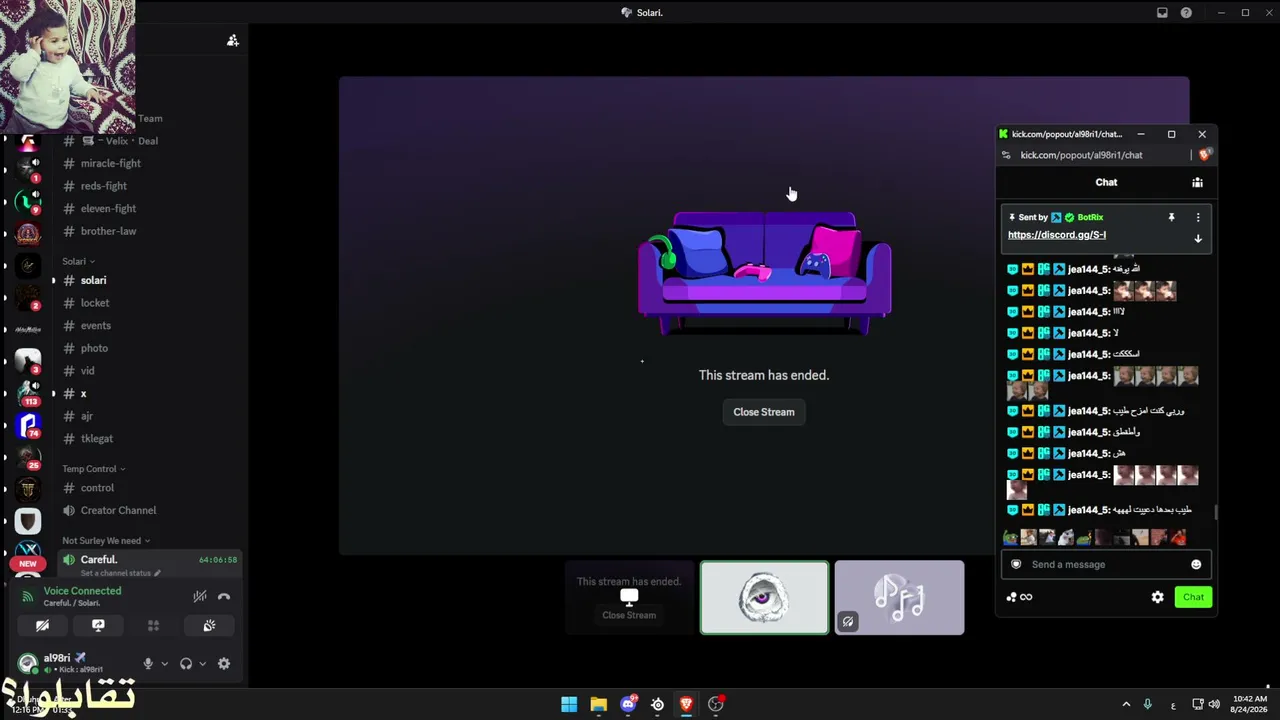Viewport: 1280px width, 720px height.
Task: Collapse the Solari category
Action: click(x=79, y=261)
